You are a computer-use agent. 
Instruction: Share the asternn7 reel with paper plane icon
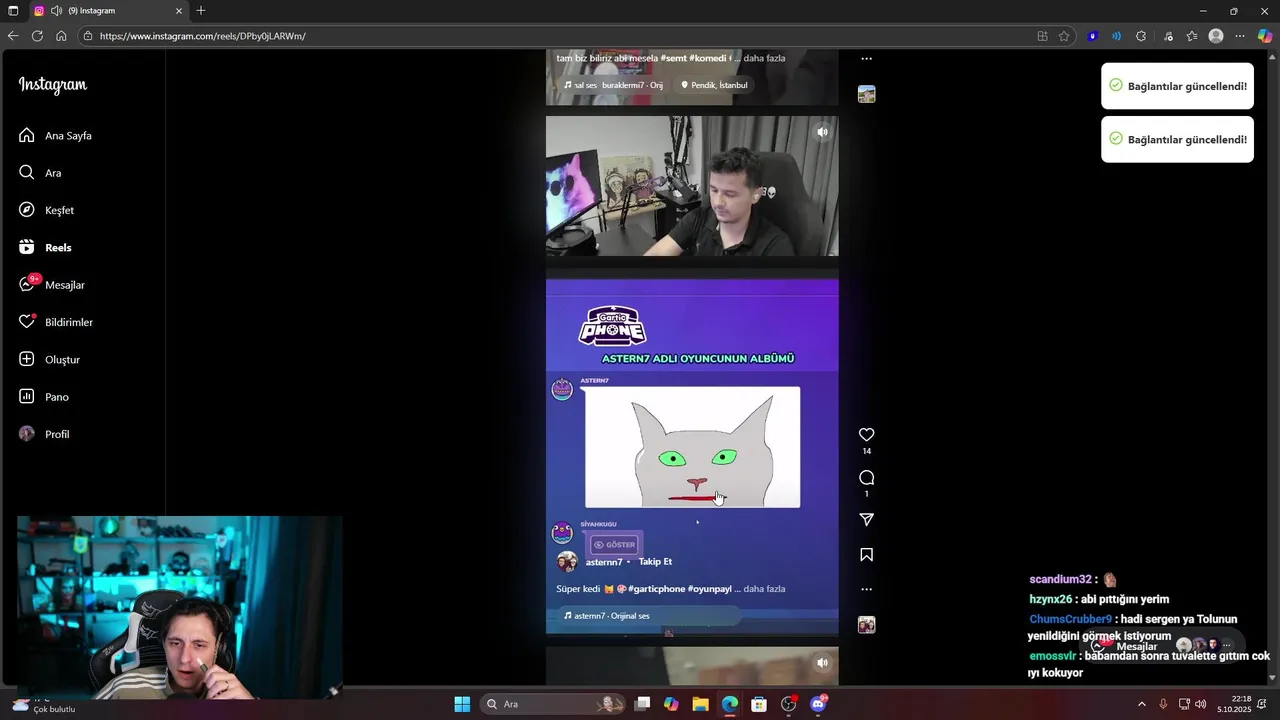(867, 520)
